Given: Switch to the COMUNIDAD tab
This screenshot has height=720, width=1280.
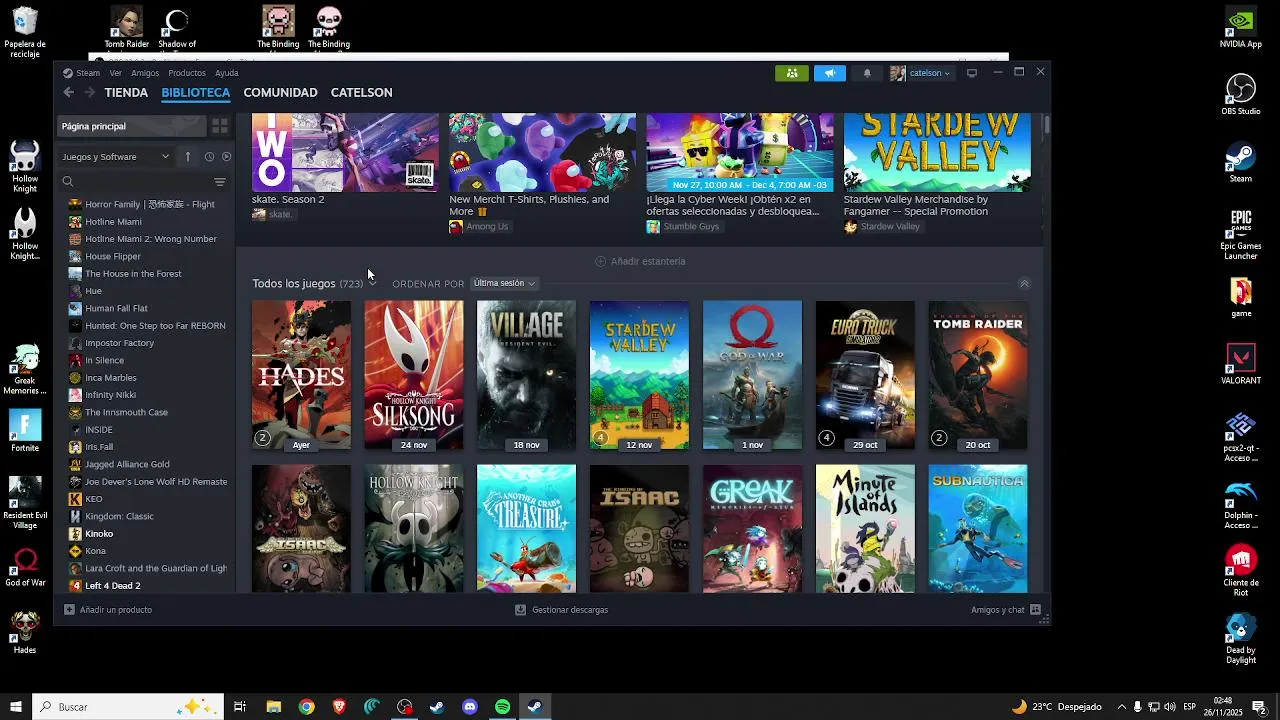Looking at the screenshot, I should [x=280, y=92].
